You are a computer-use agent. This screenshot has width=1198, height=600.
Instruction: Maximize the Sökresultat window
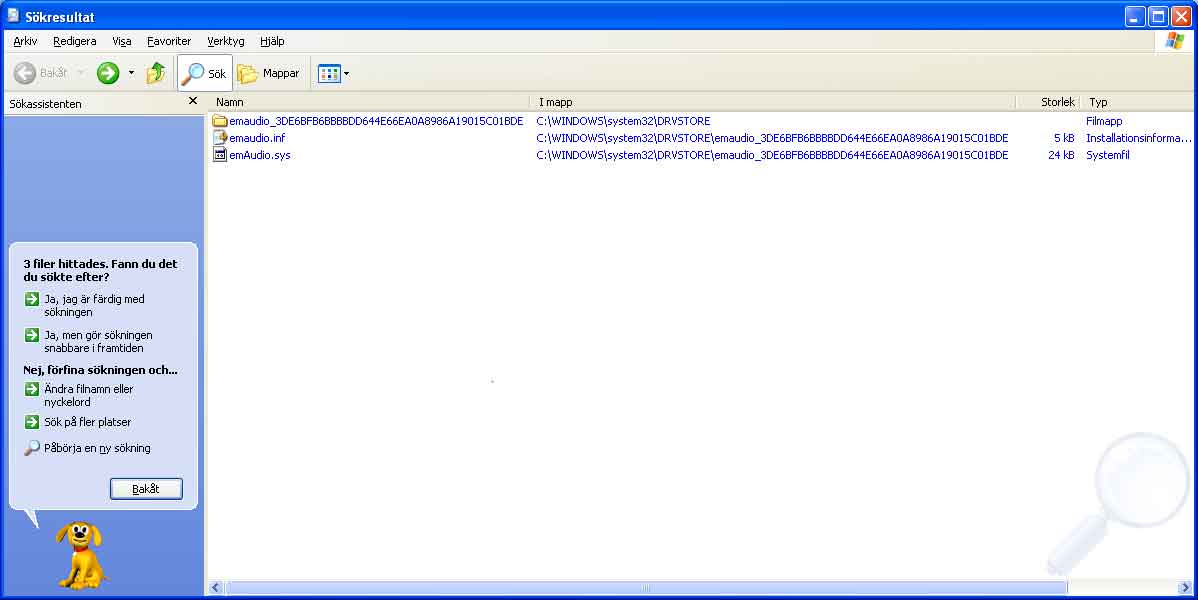point(1158,17)
